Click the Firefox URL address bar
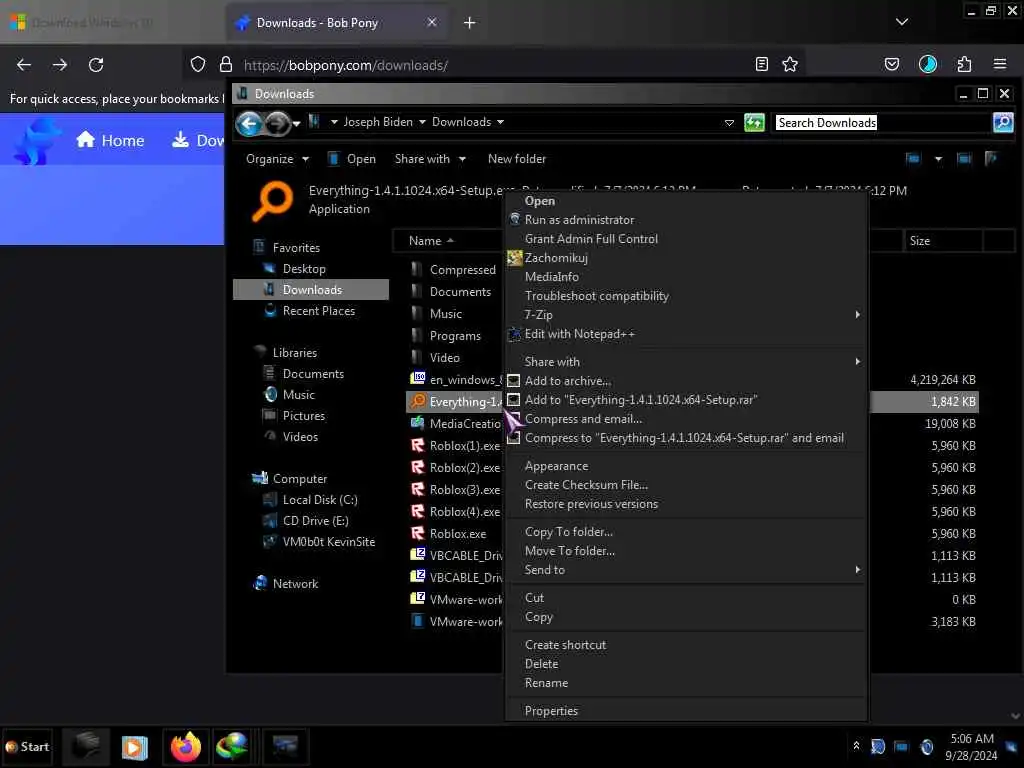Screen dimensions: 1024x768 point(495,65)
